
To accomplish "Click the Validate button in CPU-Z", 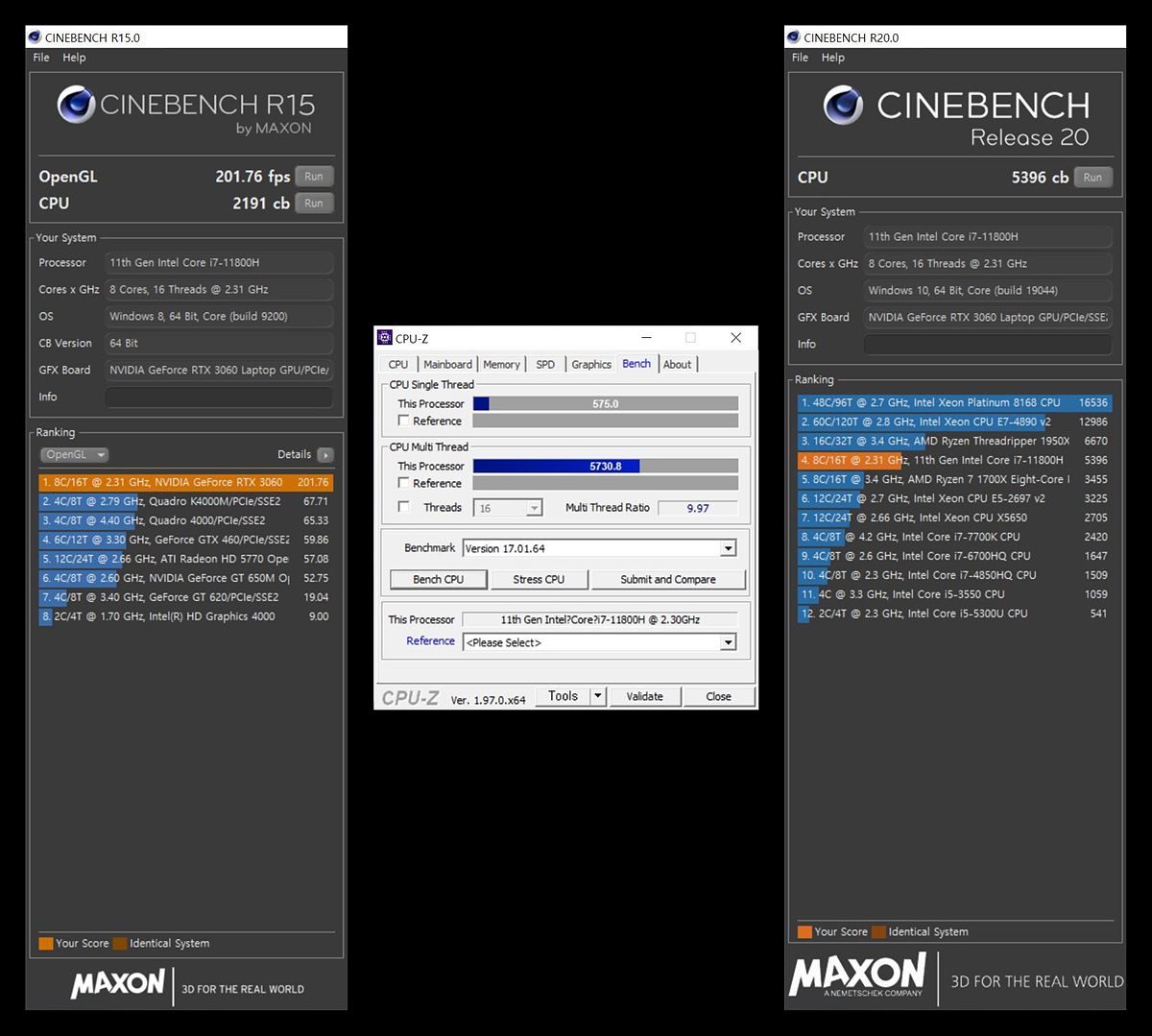I will point(645,696).
